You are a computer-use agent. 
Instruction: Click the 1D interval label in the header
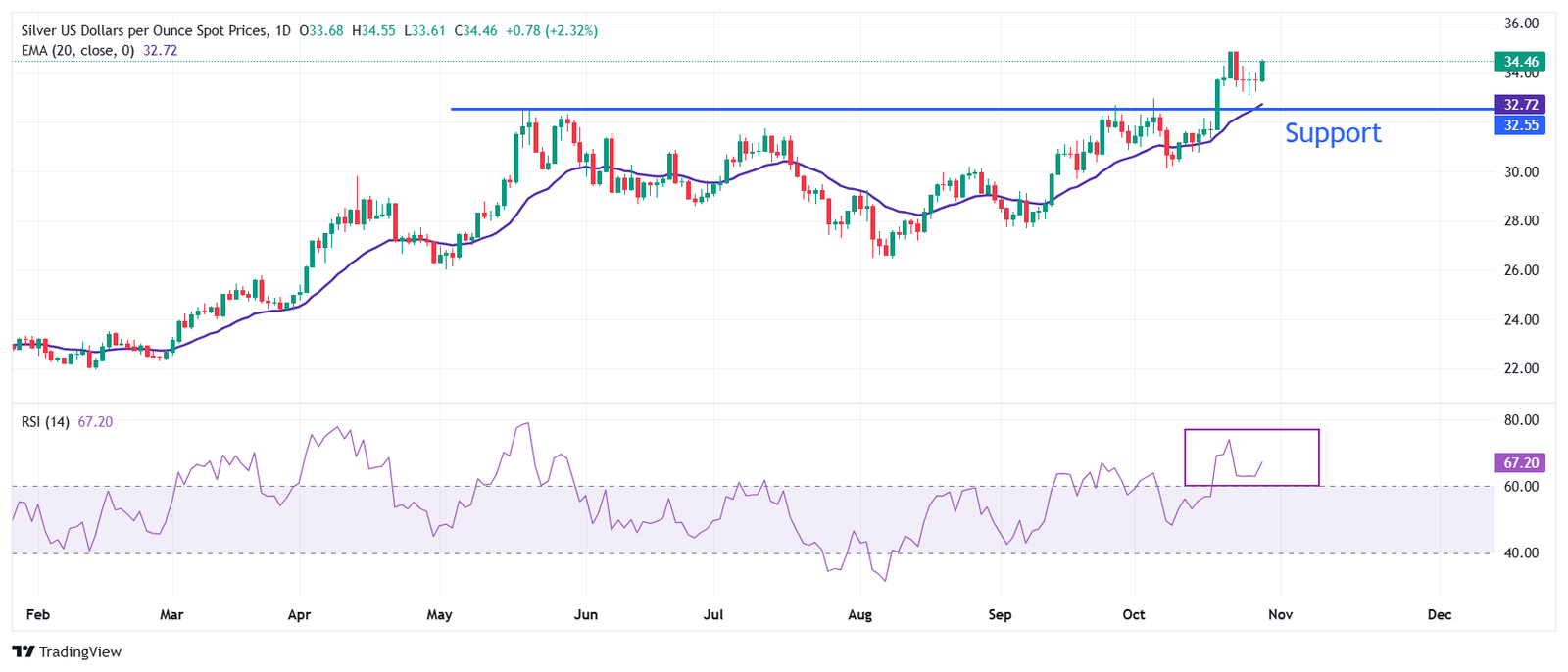pyautogui.click(x=283, y=31)
